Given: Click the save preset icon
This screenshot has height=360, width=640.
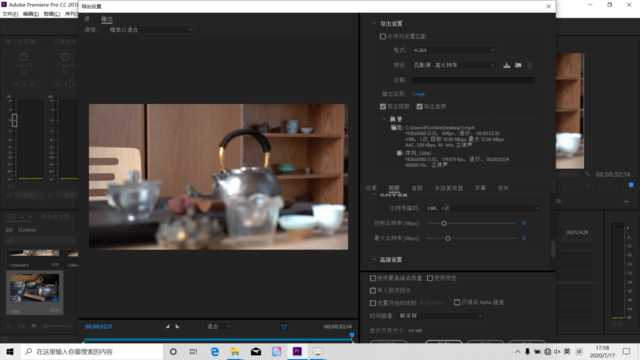Looking at the screenshot, I should [507, 65].
